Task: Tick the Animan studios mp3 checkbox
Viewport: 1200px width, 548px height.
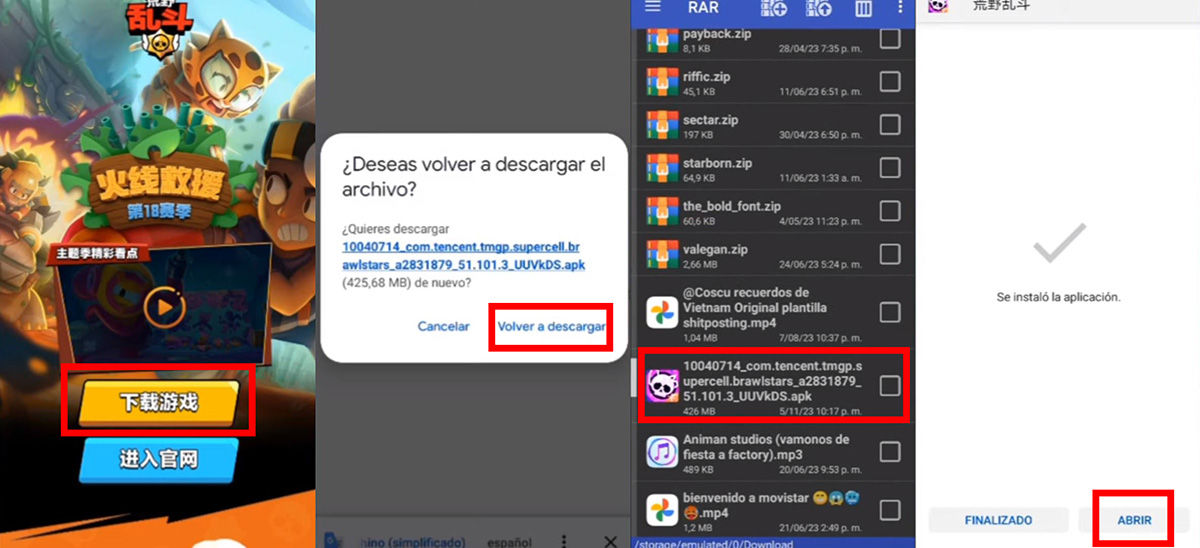Action: coord(889,452)
